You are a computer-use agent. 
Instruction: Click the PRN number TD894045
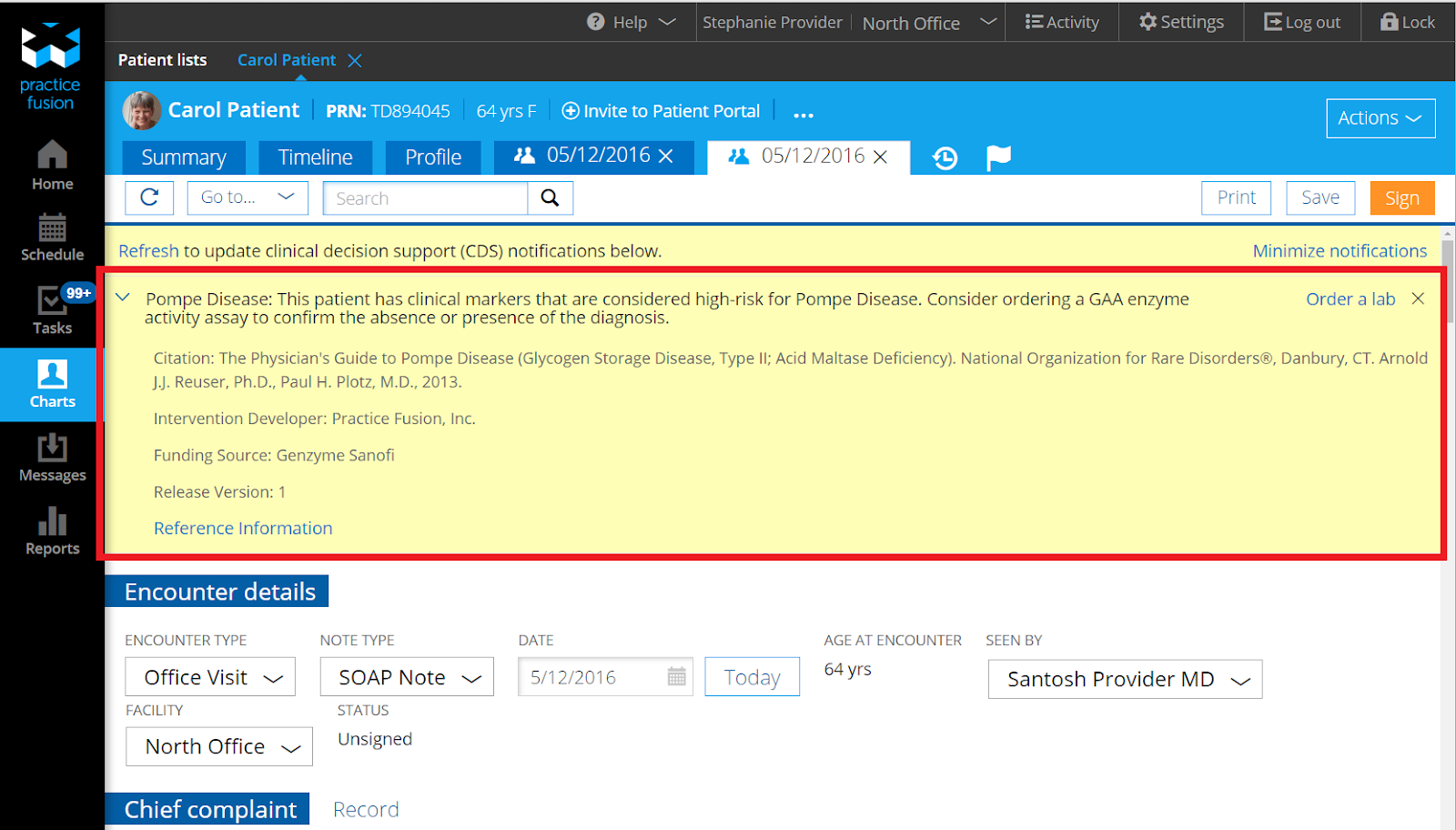tap(410, 111)
